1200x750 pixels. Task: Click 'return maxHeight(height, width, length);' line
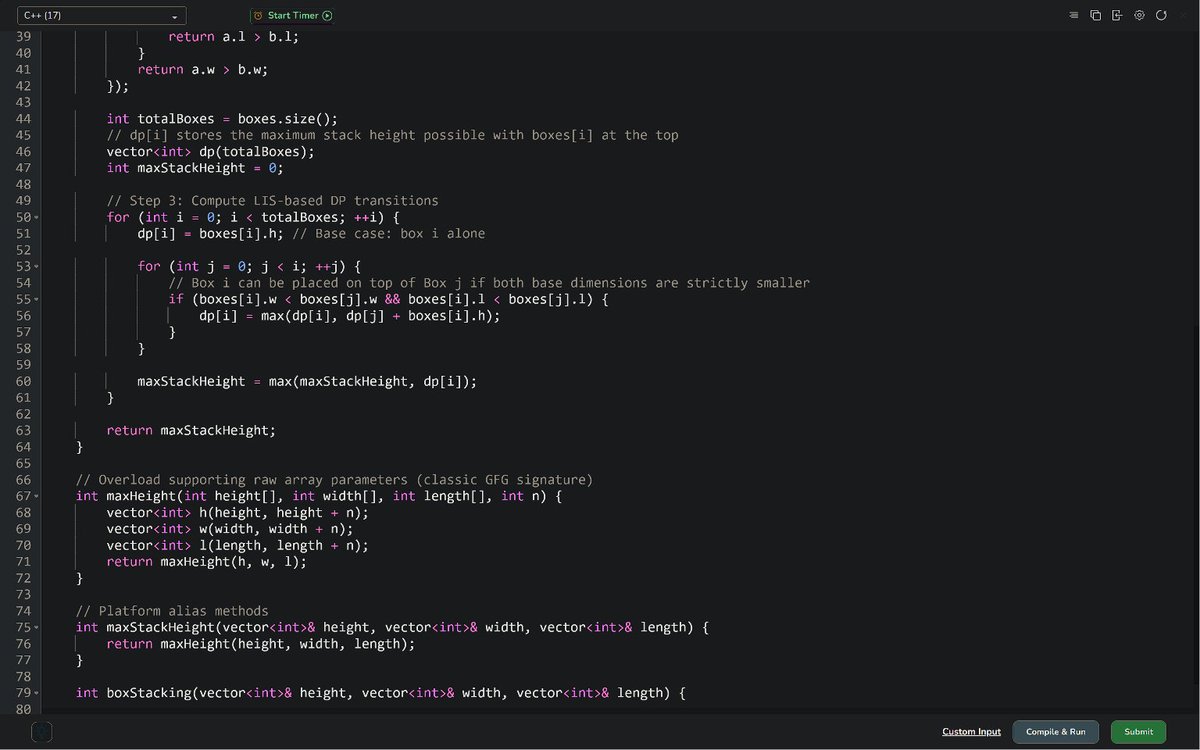coord(260,644)
